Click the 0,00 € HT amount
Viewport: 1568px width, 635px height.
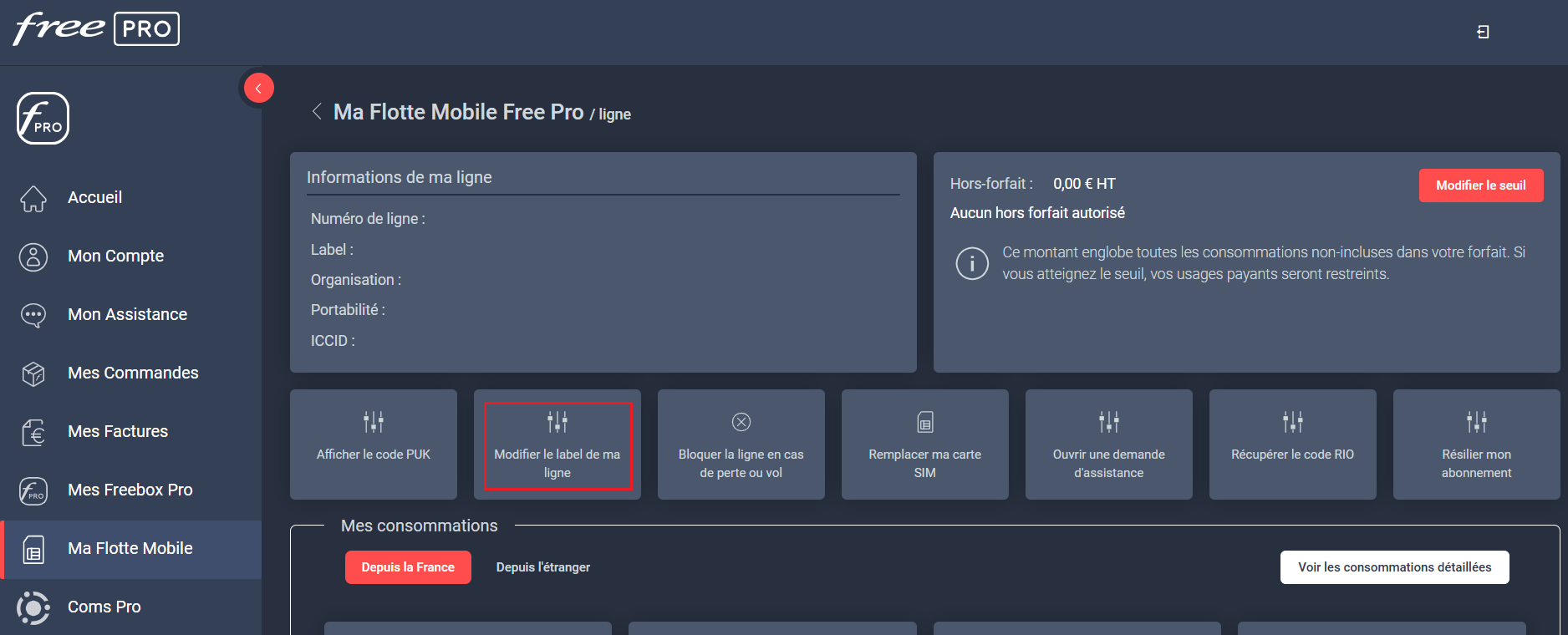[x=1084, y=184]
